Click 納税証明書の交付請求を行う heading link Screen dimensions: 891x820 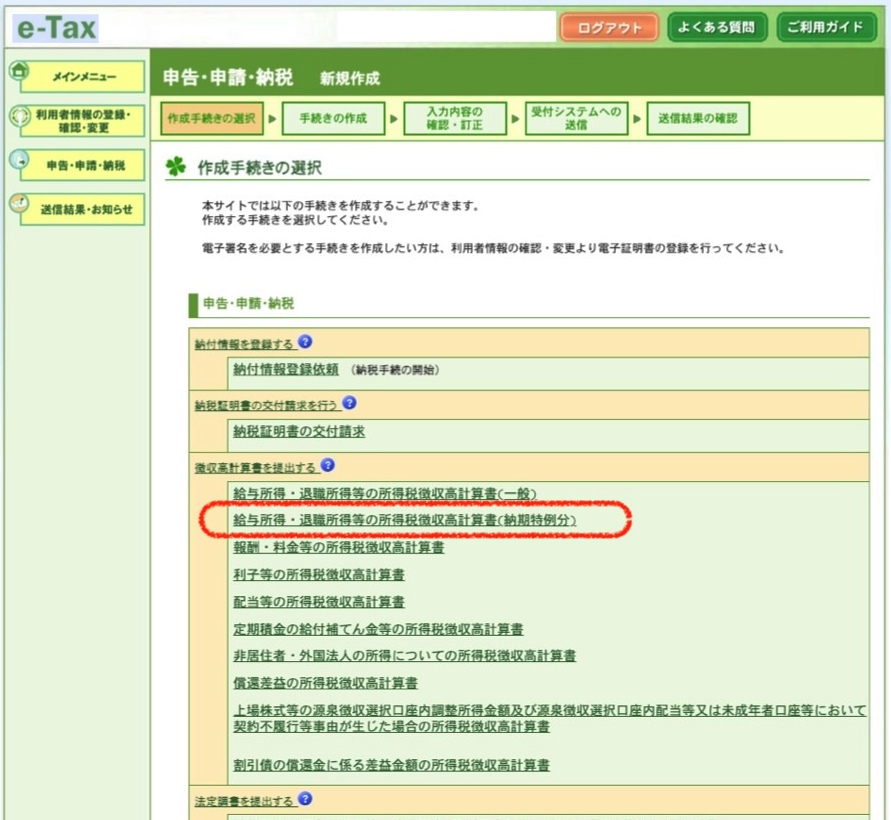[266, 406]
